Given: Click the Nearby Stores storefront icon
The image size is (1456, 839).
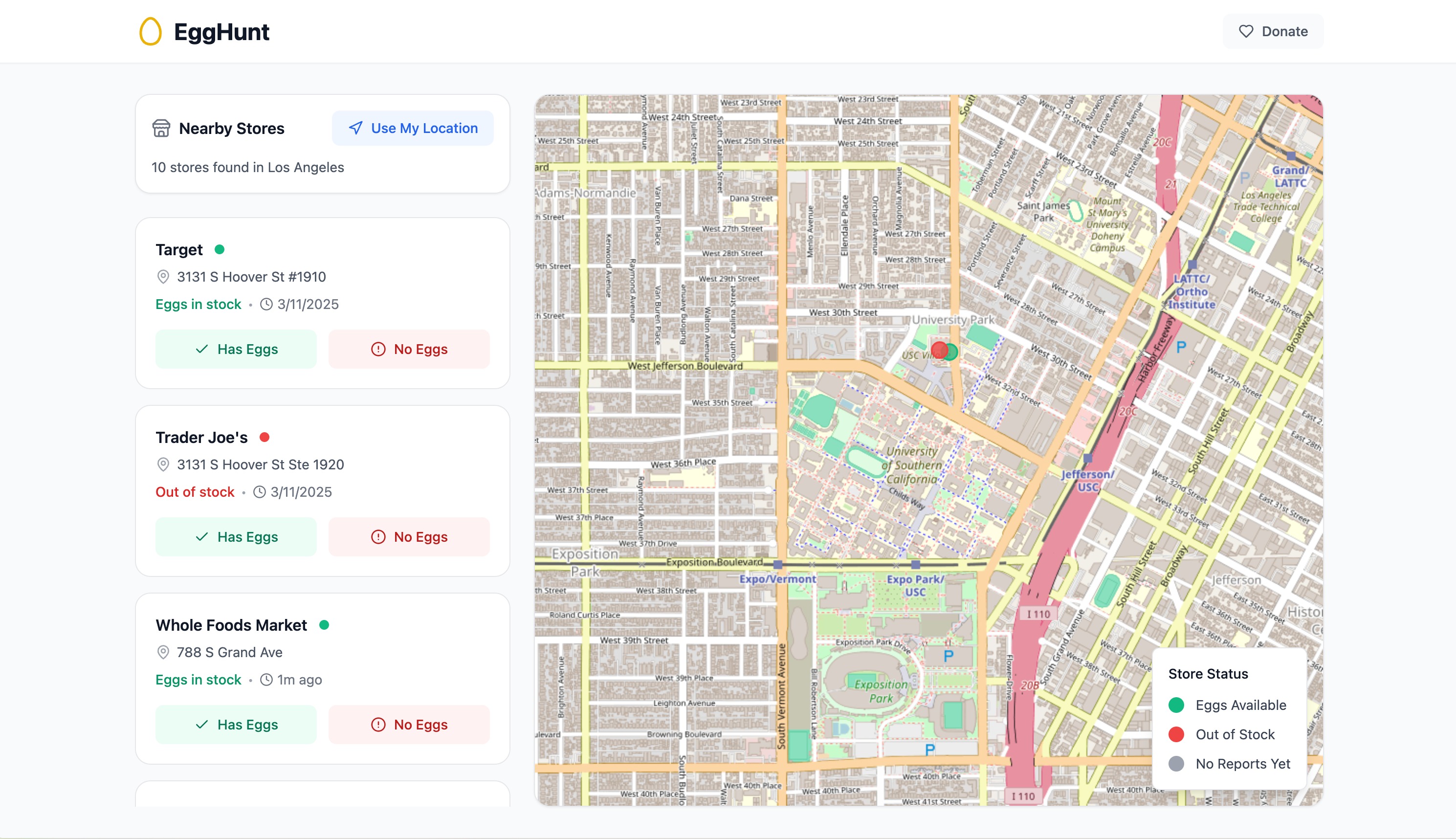Looking at the screenshot, I should click(x=161, y=128).
